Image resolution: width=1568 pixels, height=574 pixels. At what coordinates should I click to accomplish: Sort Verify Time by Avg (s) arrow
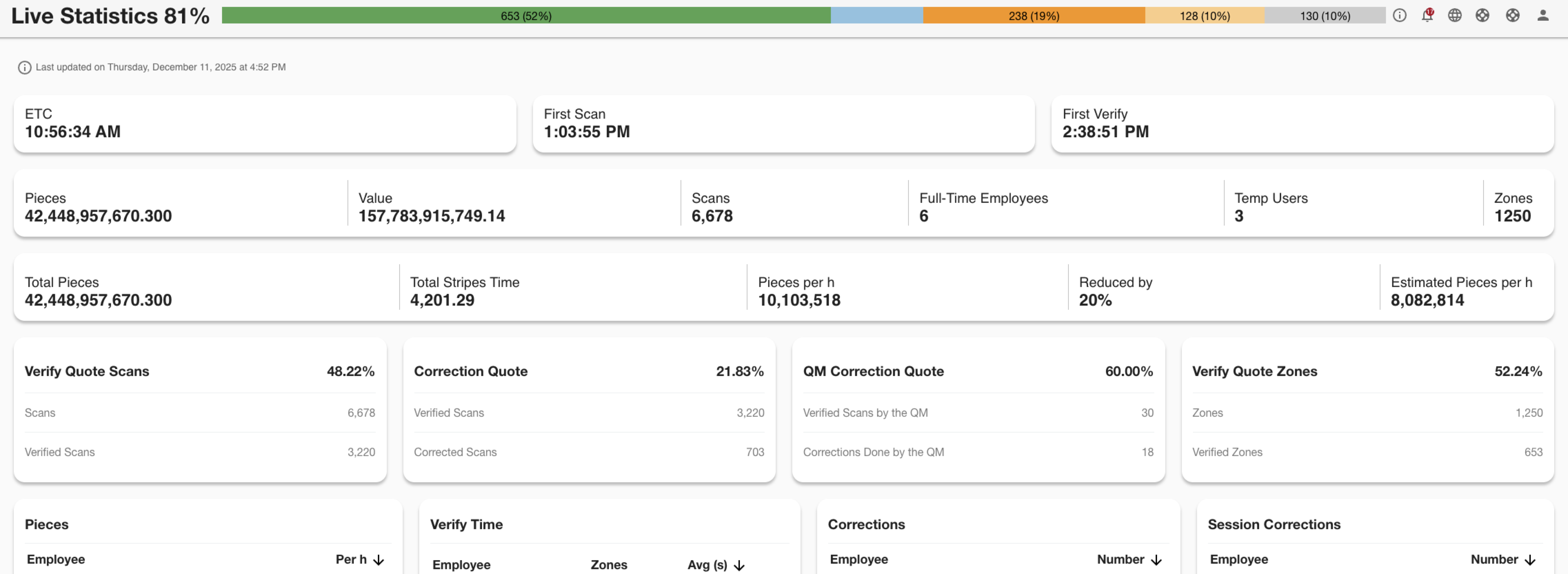(739, 565)
